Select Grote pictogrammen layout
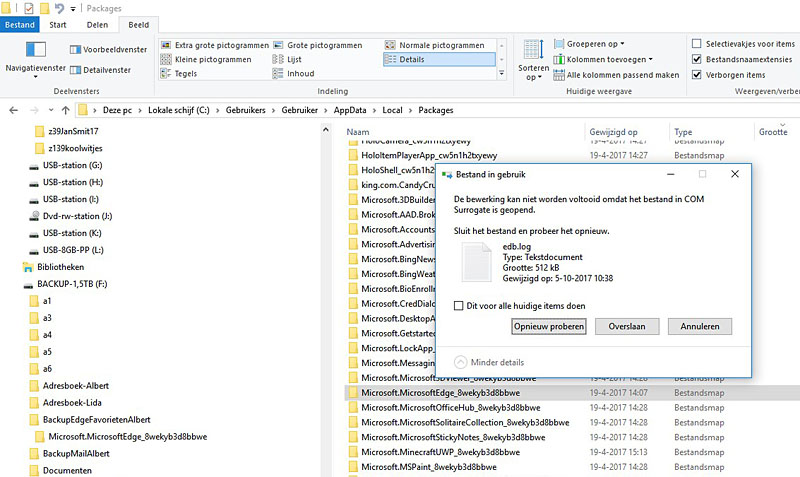 (317, 45)
